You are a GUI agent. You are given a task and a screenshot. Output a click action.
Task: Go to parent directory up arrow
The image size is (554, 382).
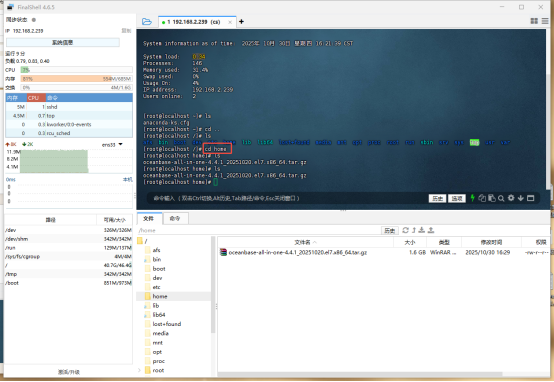pos(414,230)
